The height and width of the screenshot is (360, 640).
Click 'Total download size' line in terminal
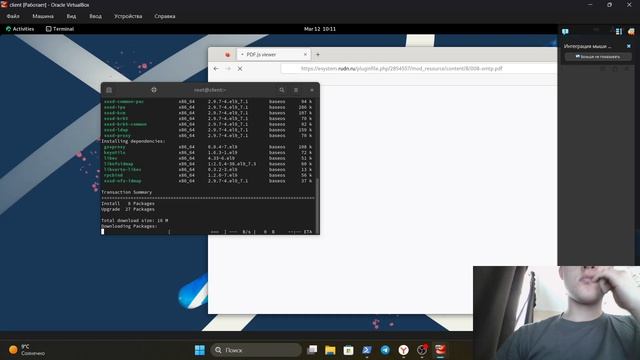point(135,220)
